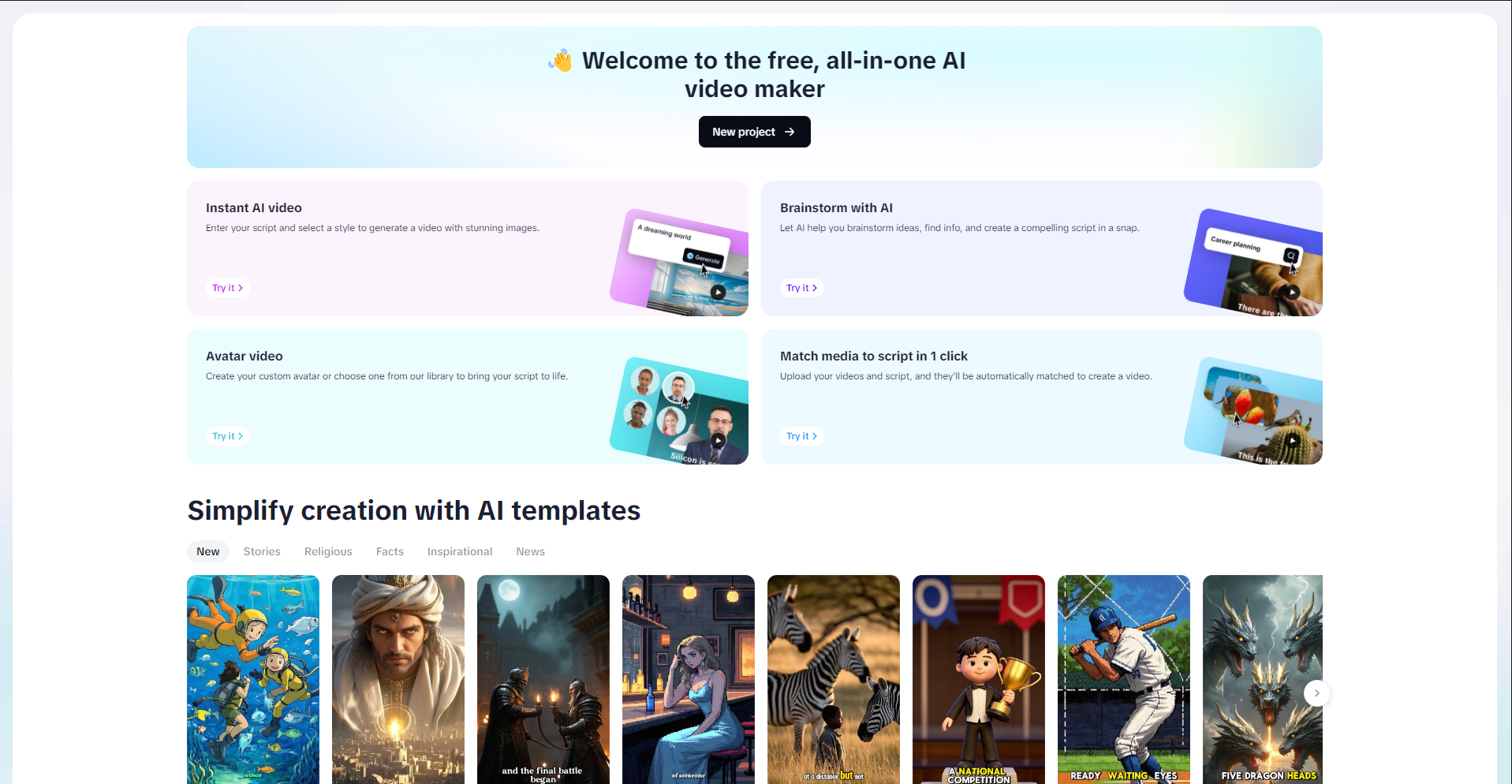Viewport: 1512px width, 784px height.
Task: Open Try it under Avatar video
Action: click(x=228, y=436)
